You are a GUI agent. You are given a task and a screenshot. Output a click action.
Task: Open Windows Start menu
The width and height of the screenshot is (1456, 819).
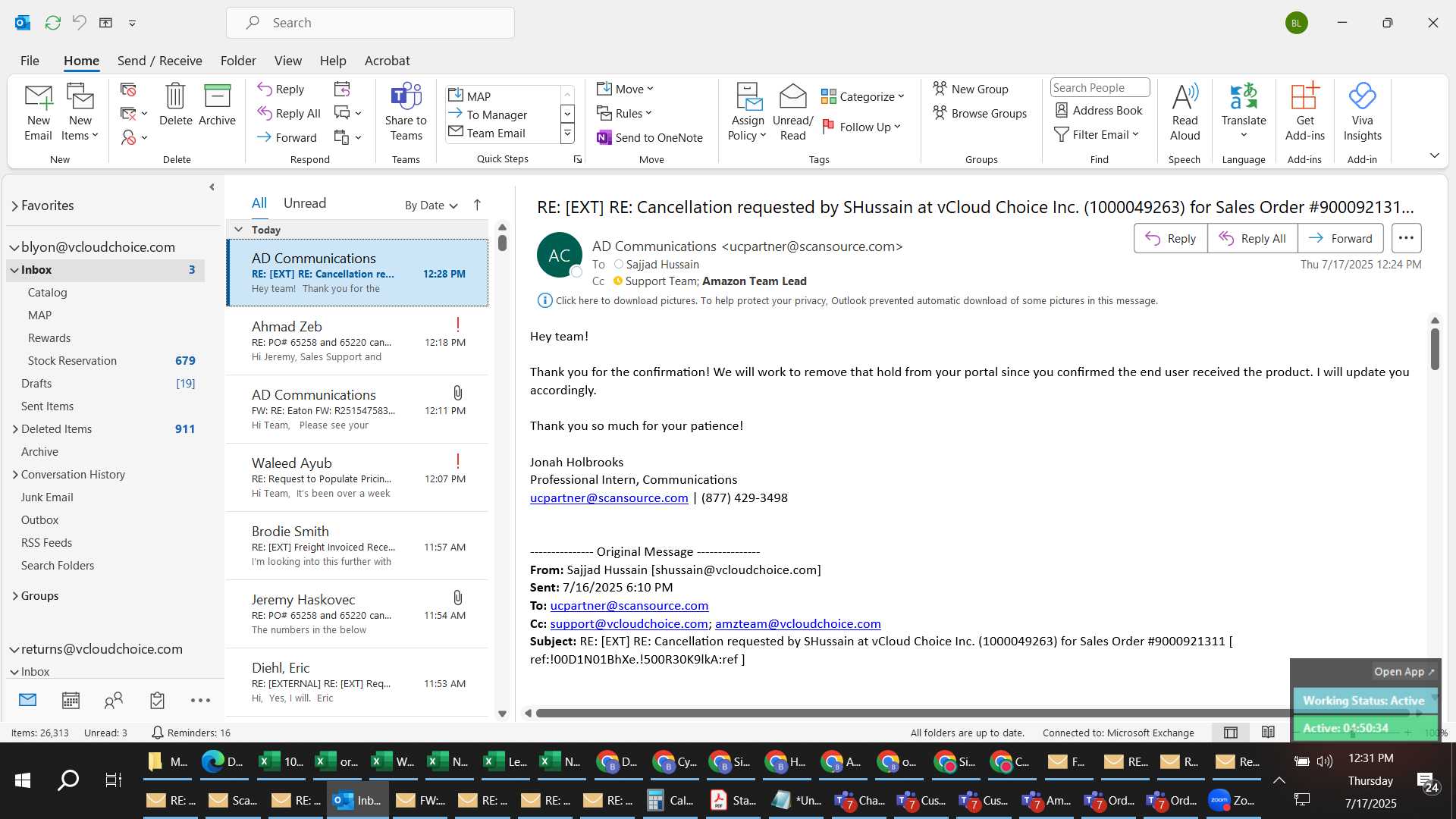(23, 780)
